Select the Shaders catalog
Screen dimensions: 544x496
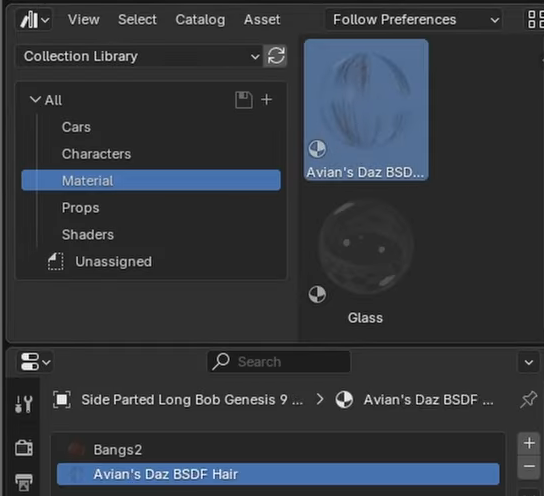pos(151,234)
